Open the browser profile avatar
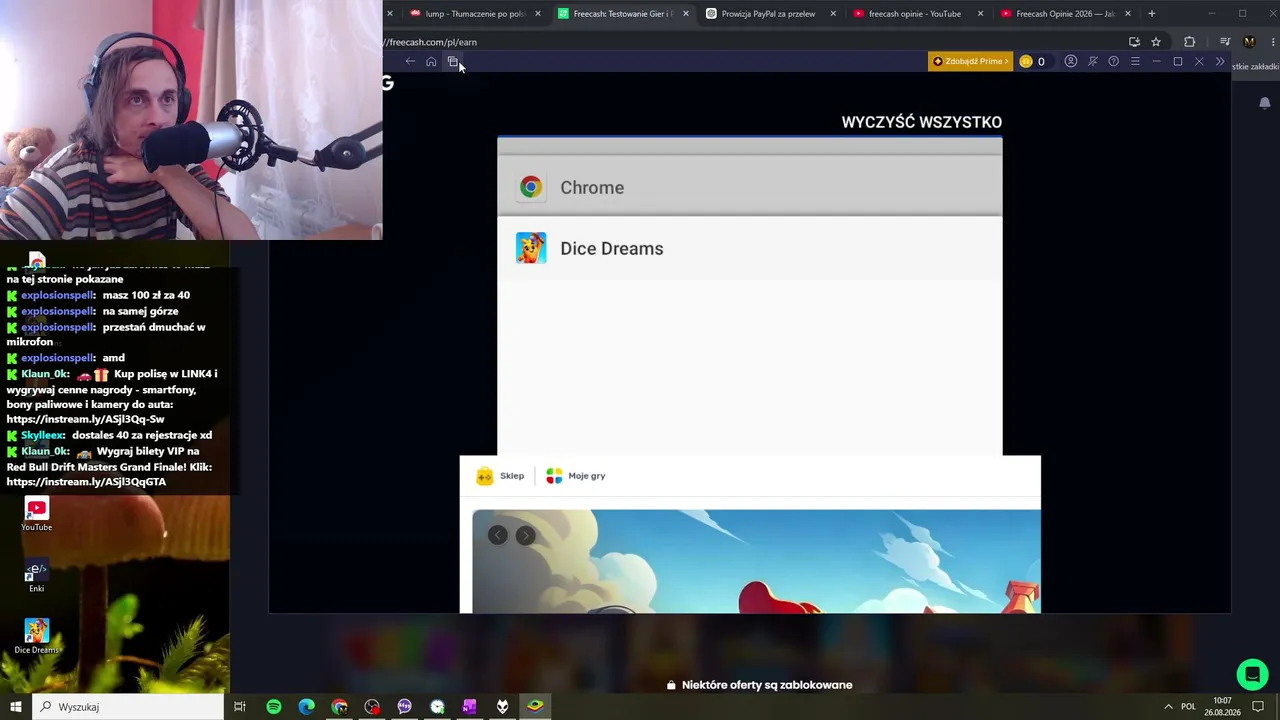The image size is (1280, 720). [x=1249, y=42]
